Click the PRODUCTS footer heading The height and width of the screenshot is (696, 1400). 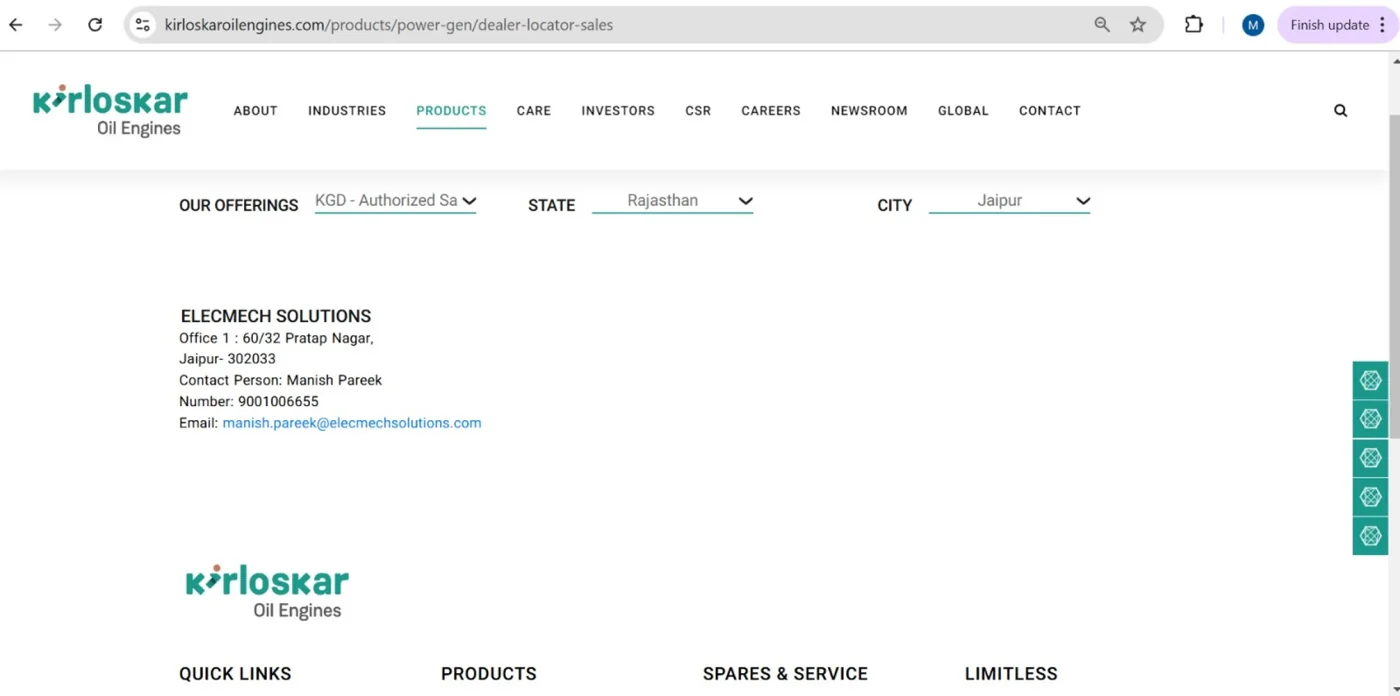coord(489,674)
